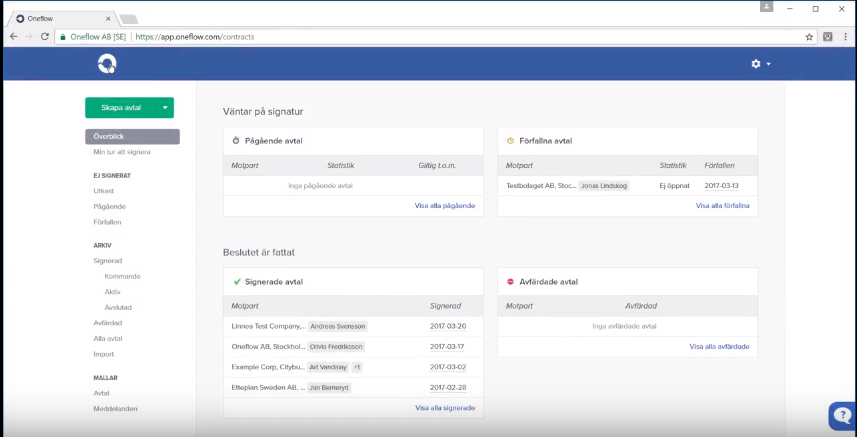
Task: Open the settings gear menu
Action: click(756, 64)
